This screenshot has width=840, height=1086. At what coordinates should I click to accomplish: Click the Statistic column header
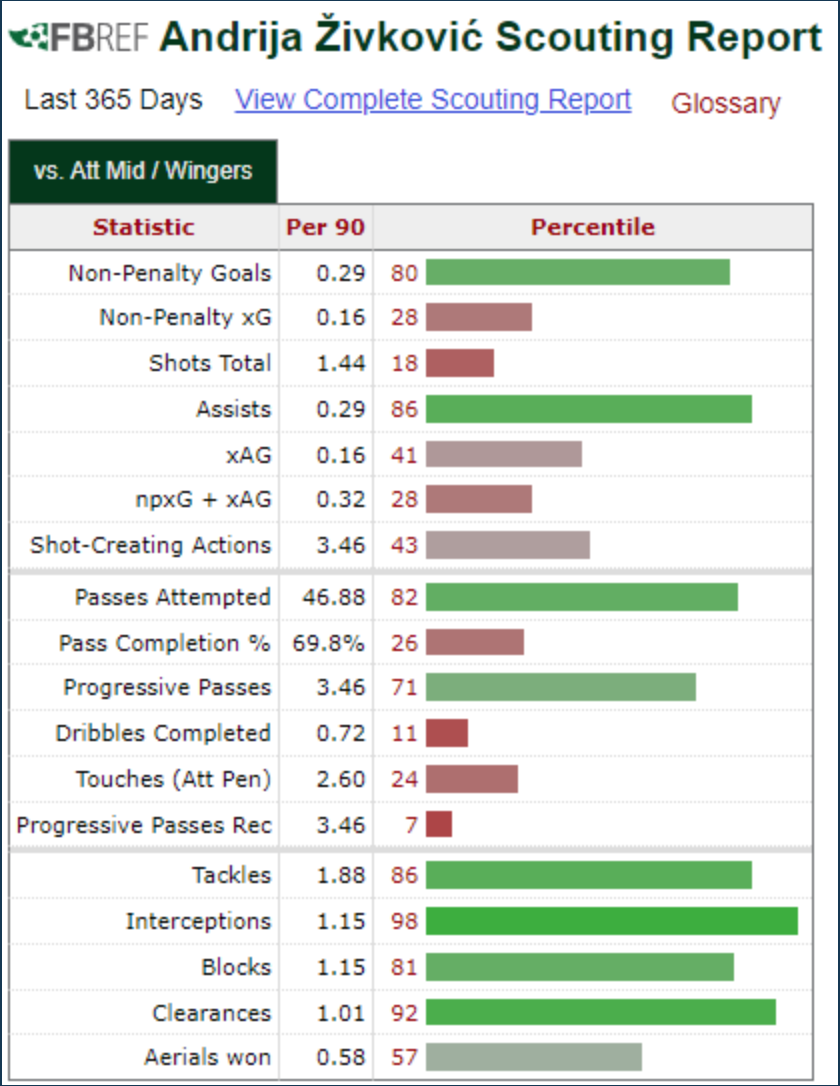[x=144, y=227]
